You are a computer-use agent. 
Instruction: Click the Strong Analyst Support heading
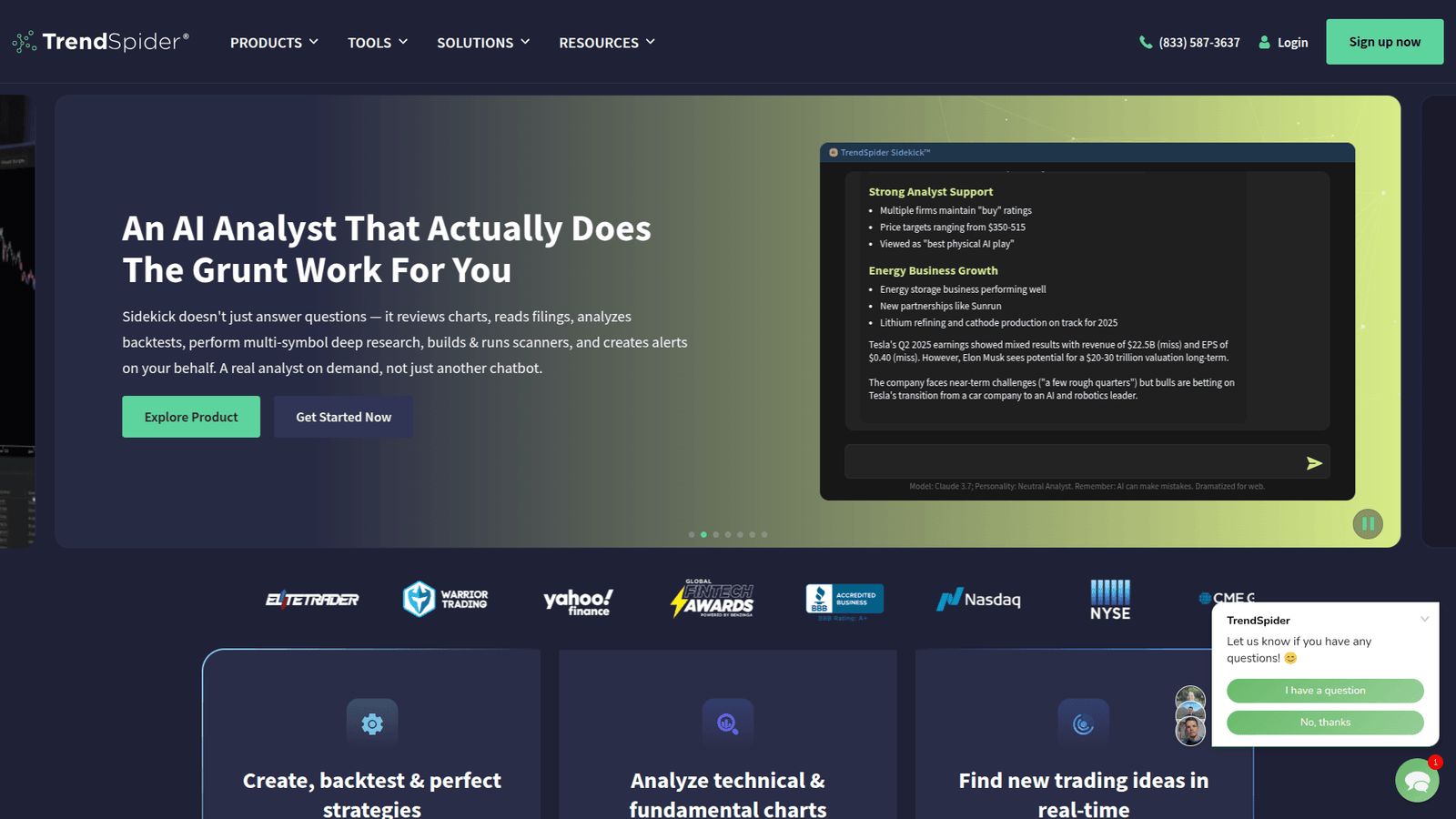pos(930,192)
